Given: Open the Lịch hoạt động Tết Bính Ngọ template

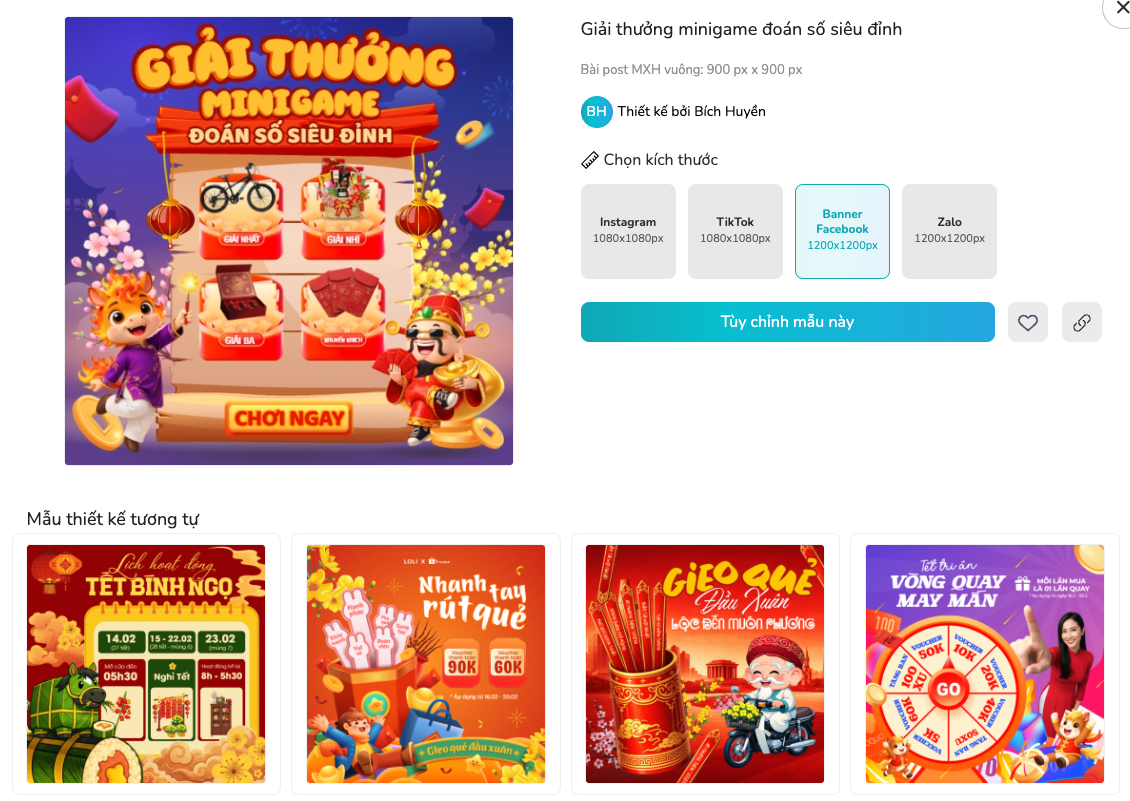Looking at the screenshot, I should pyautogui.click(x=146, y=664).
